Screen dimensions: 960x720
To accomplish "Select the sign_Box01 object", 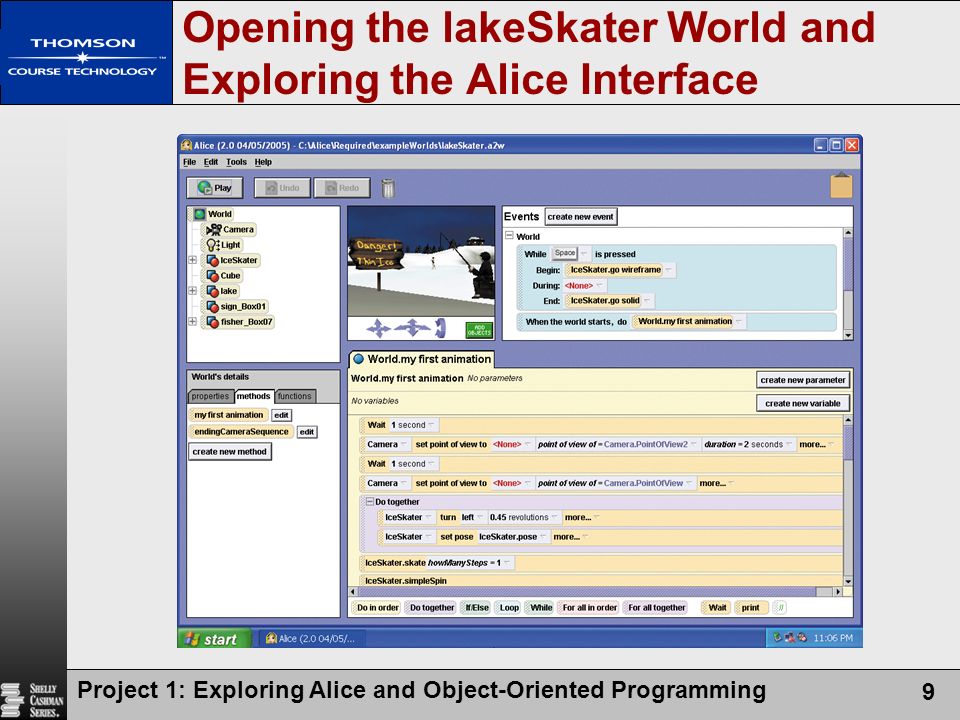I will (x=236, y=306).
